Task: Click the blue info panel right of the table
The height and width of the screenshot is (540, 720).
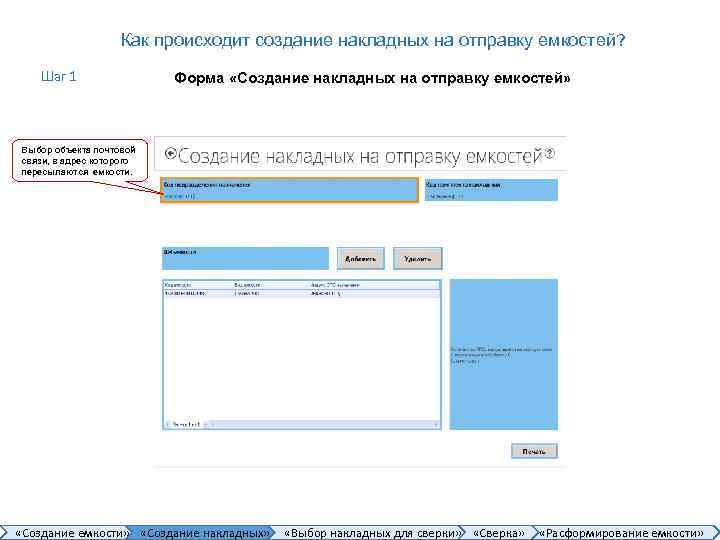Action: click(504, 354)
